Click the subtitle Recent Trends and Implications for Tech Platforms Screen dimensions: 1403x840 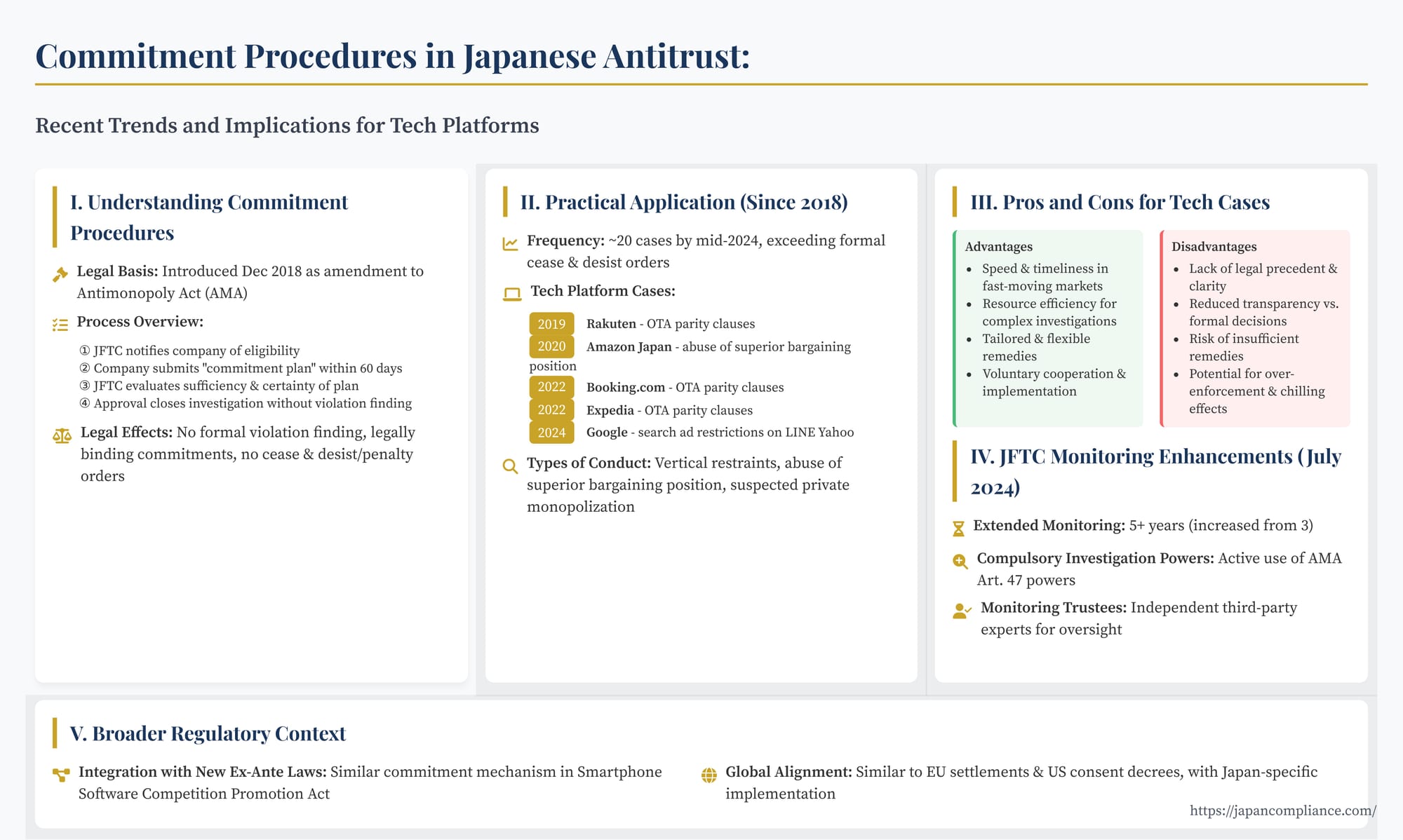(x=287, y=126)
